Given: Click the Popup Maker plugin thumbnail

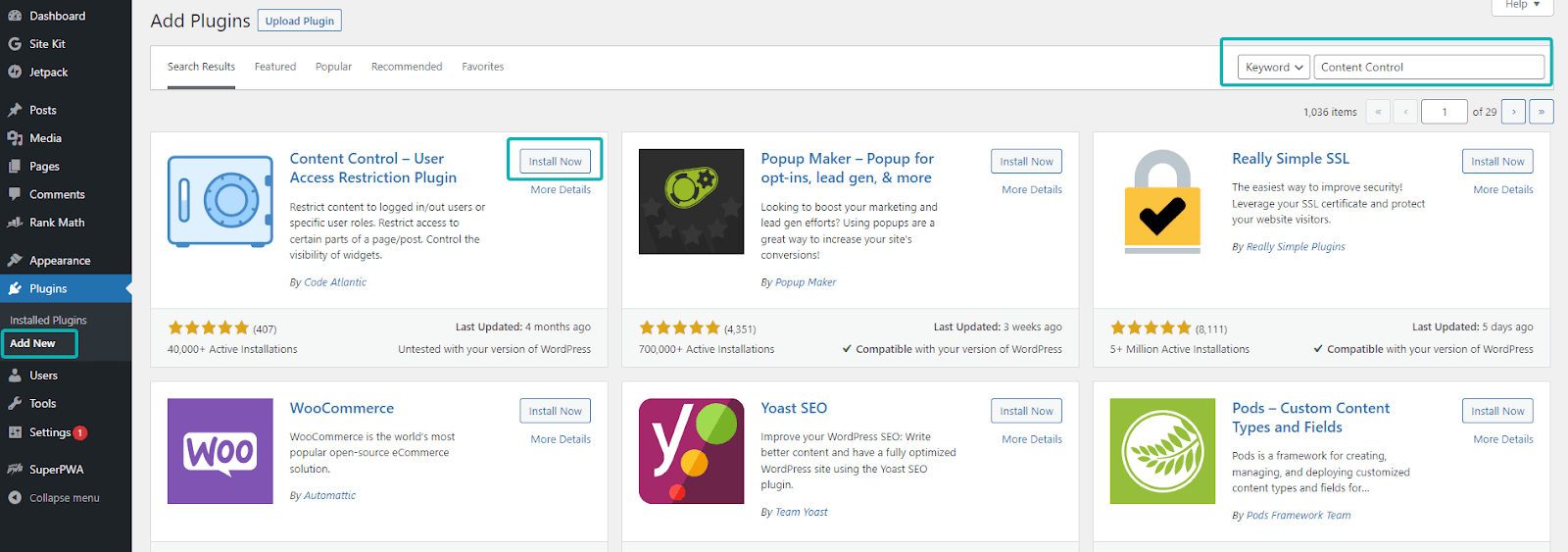Looking at the screenshot, I should [691, 201].
